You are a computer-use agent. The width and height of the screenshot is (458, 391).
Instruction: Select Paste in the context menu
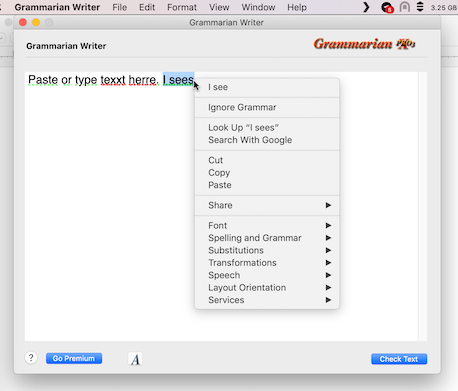[x=267, y=185]
